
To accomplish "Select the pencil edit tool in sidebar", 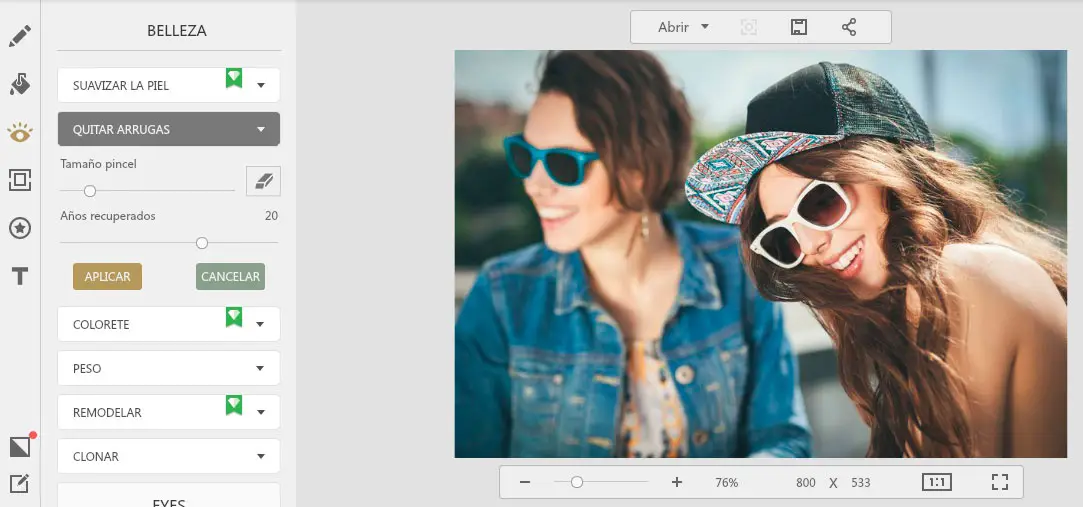I will (20, 36).
